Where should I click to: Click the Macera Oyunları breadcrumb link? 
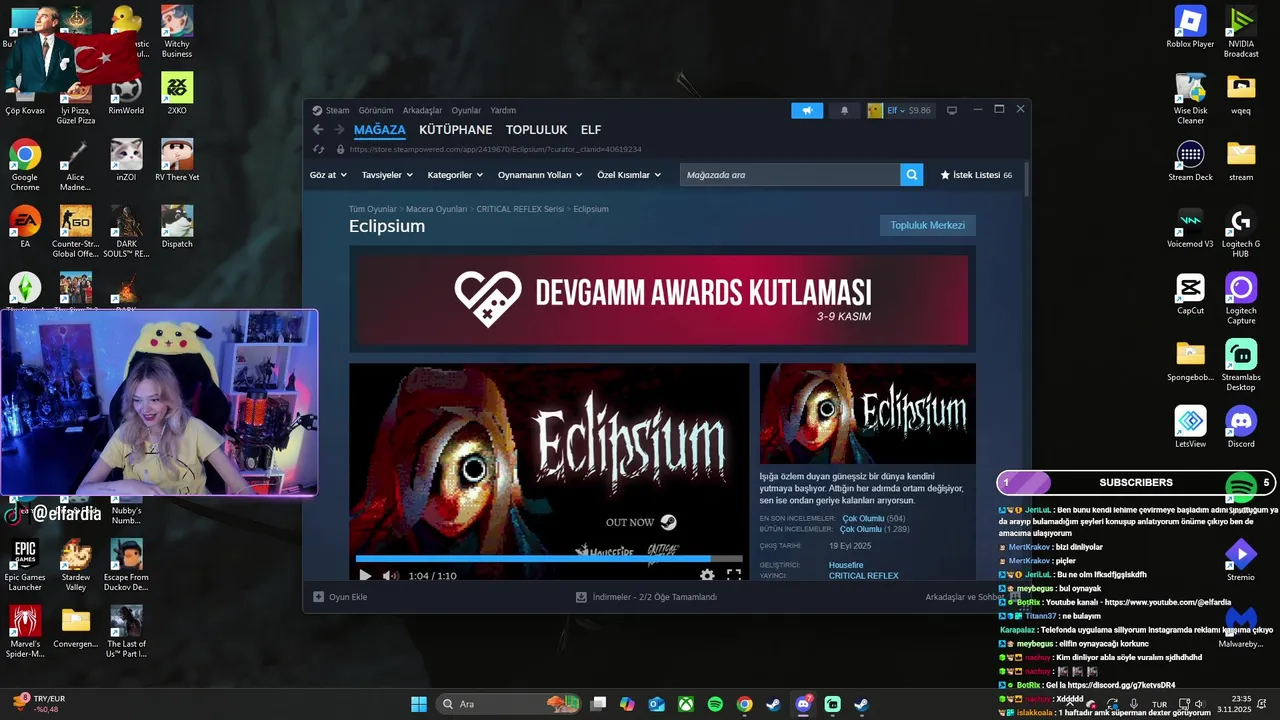436,209
